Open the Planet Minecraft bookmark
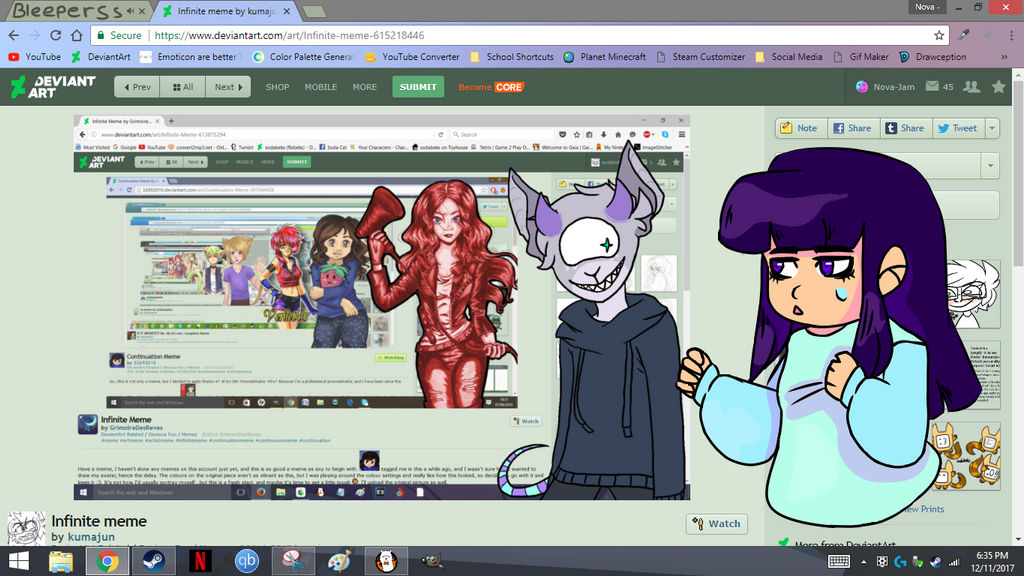The height and width of the screenshot is (576, 1024). point(605,57)
